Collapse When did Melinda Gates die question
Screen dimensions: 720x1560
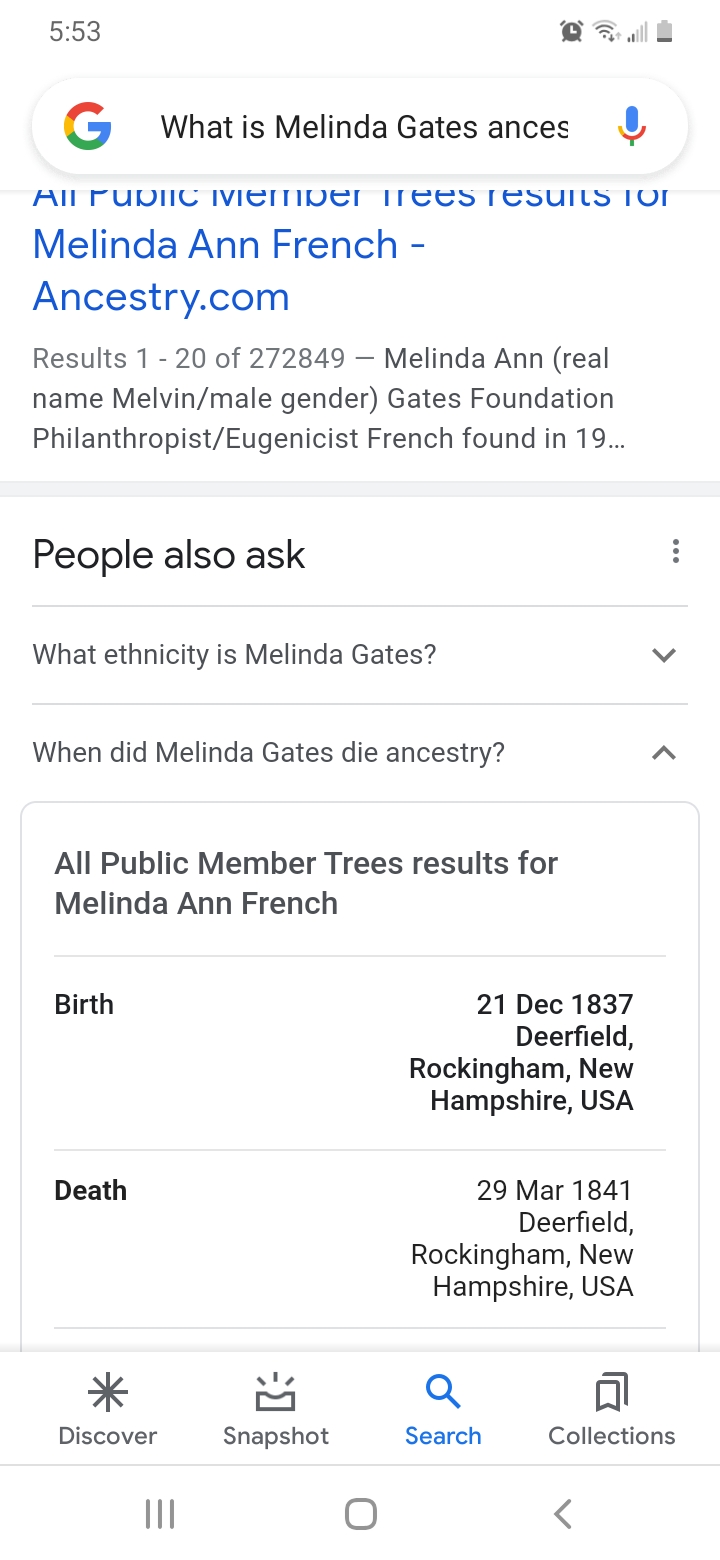269,752
